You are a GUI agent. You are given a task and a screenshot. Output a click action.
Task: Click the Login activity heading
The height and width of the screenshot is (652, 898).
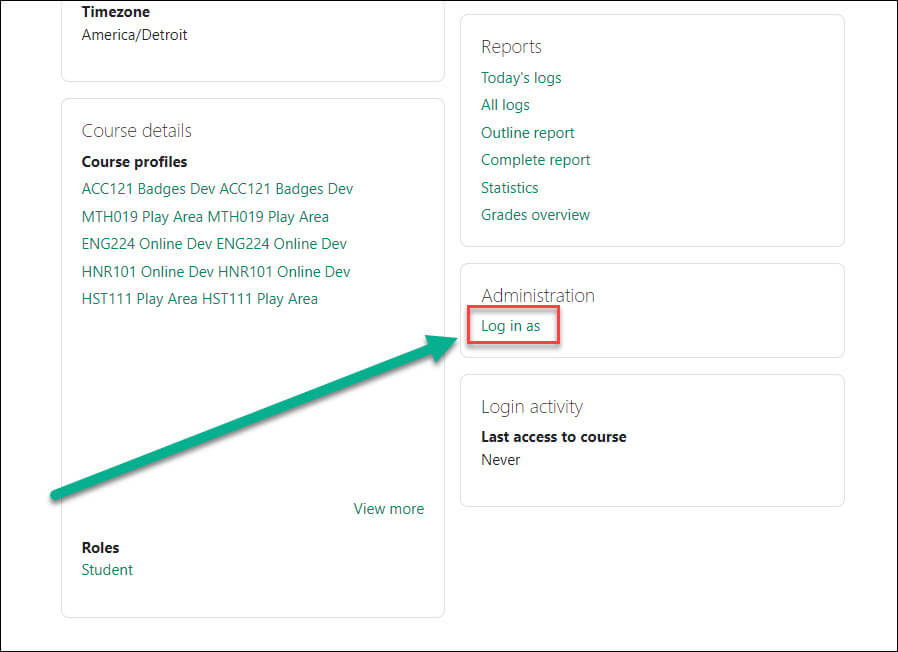click(x=532, y=407)
